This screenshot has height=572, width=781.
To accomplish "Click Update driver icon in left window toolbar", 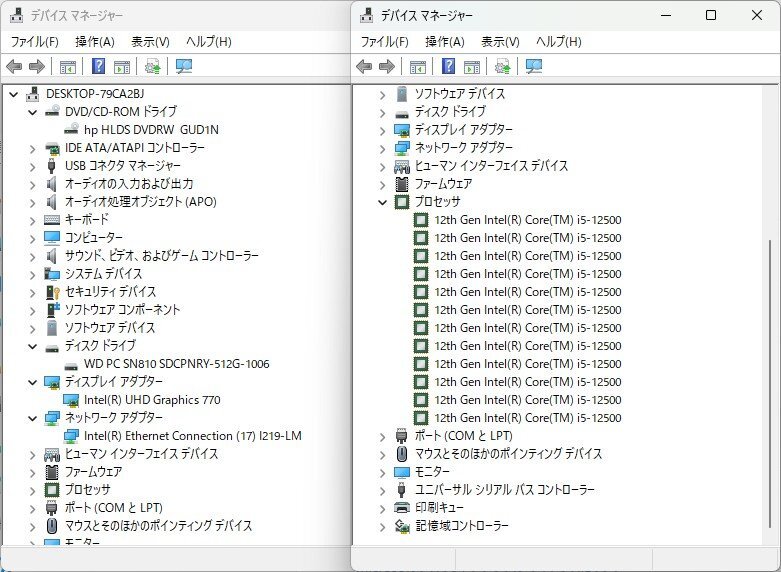I will tap(152, 66).
